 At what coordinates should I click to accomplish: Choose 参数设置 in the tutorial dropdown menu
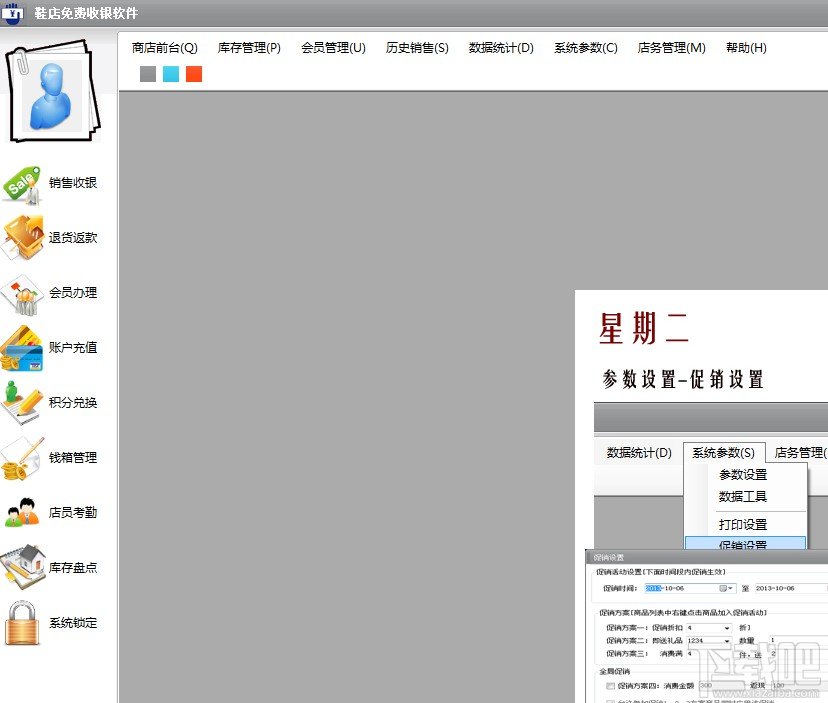click(743, 475)
